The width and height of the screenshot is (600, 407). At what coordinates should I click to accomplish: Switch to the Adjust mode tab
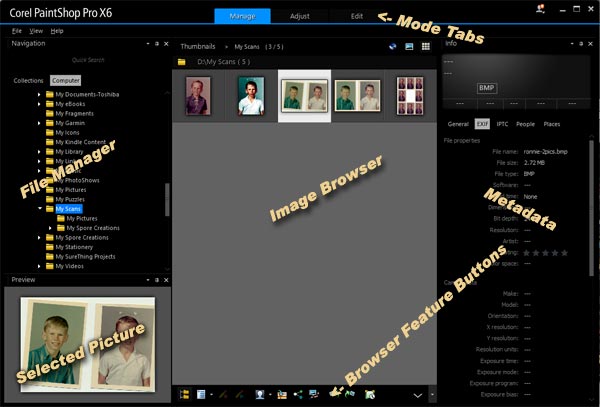tap(299, 16)
